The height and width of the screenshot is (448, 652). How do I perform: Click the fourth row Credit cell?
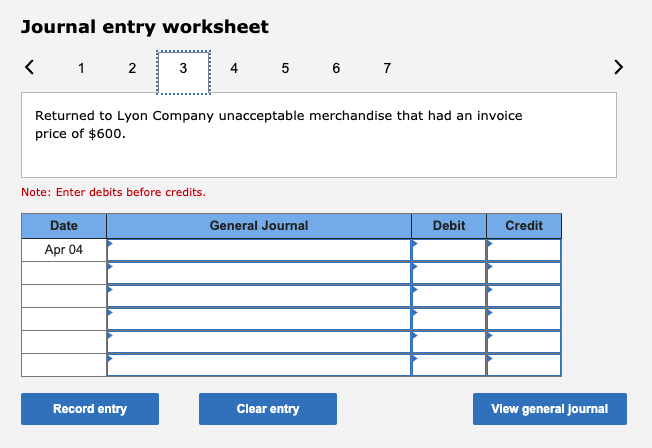524,319
